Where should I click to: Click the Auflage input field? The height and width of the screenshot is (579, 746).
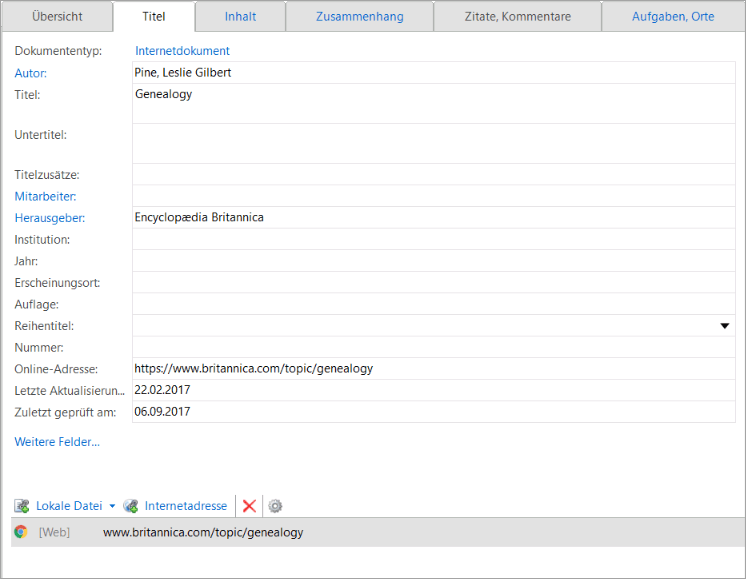point(434,304)
